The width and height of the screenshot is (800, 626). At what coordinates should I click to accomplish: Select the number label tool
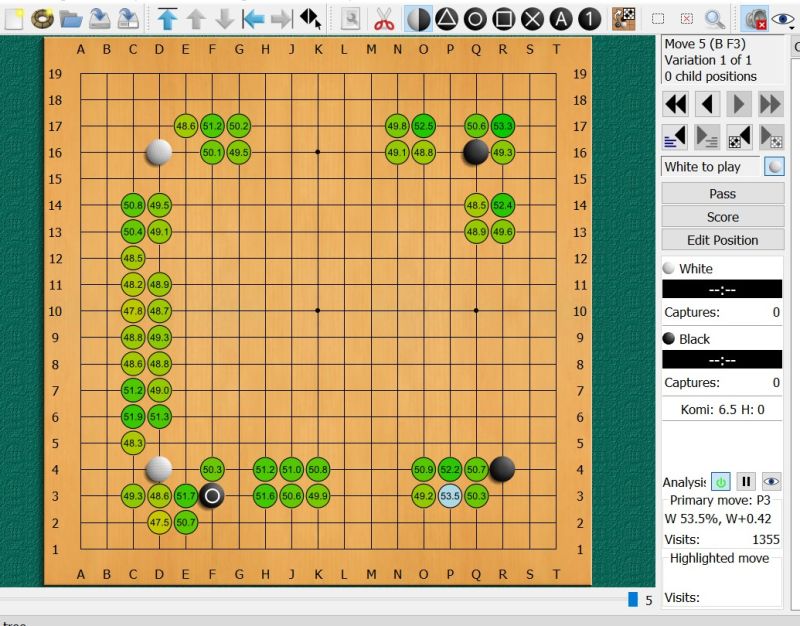click(592, 18)
